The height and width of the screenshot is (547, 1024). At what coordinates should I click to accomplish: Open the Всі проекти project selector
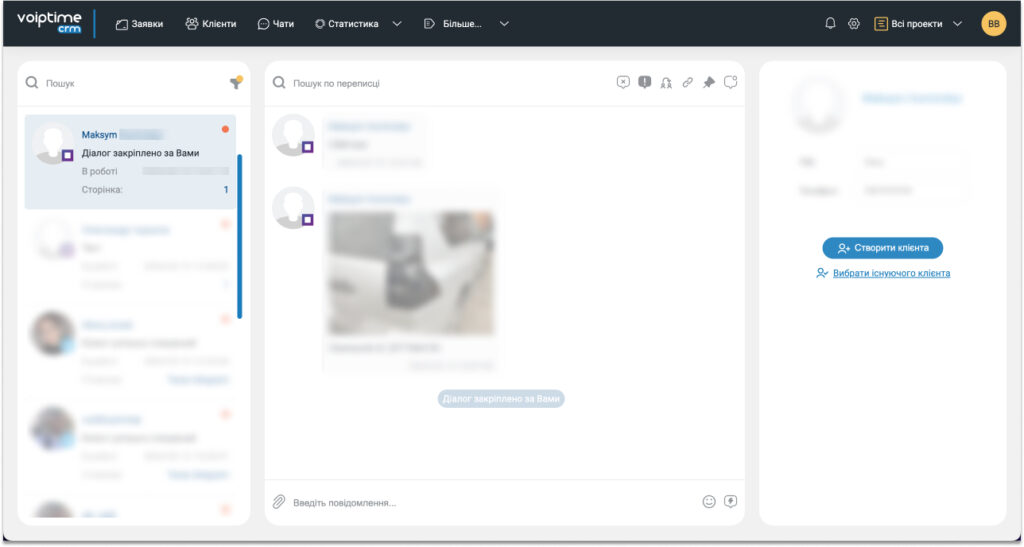pyautogui.click(x=918, y=23)
